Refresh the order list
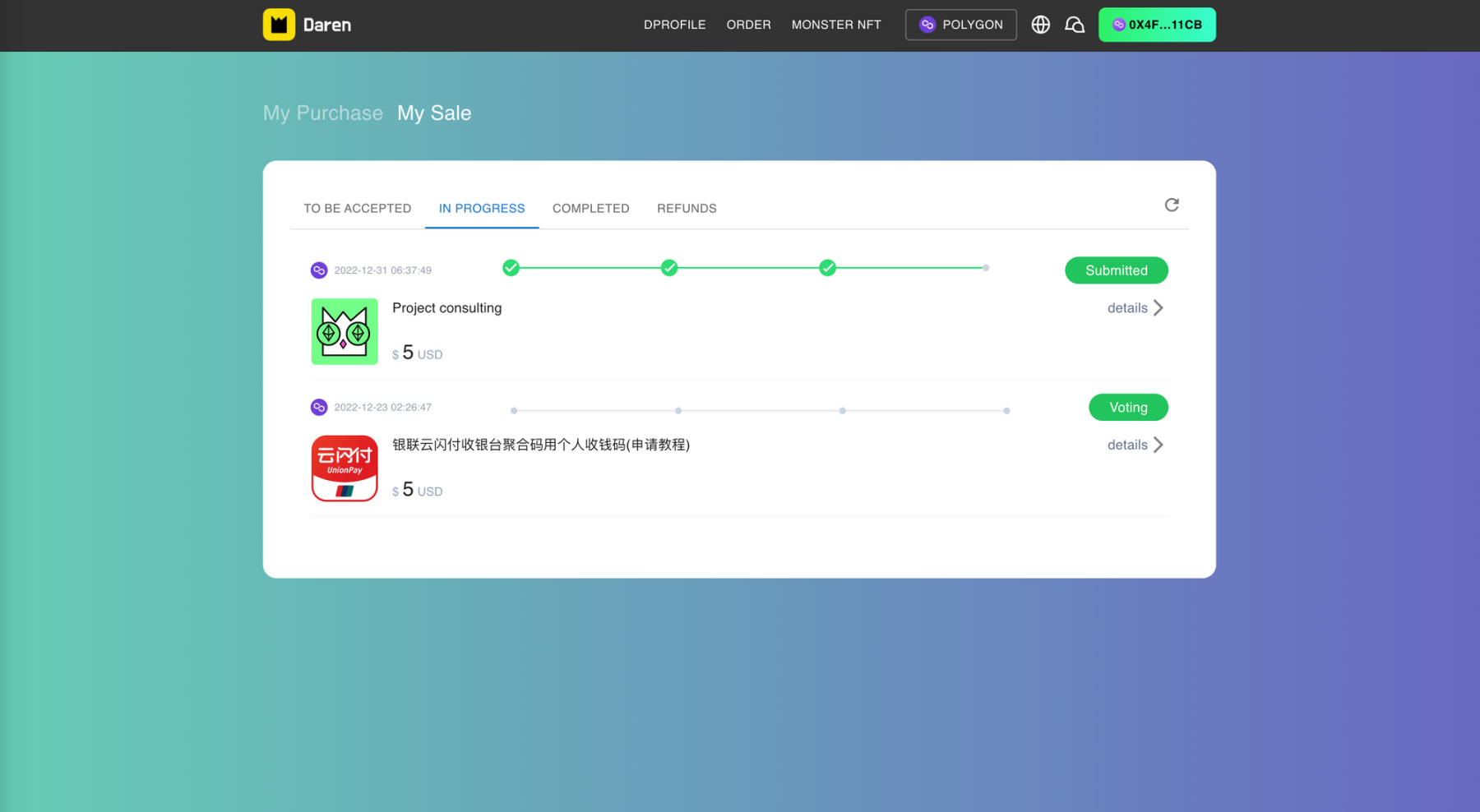The width and height of the screenshot is (1480, 812). (x=1172, y=205)
